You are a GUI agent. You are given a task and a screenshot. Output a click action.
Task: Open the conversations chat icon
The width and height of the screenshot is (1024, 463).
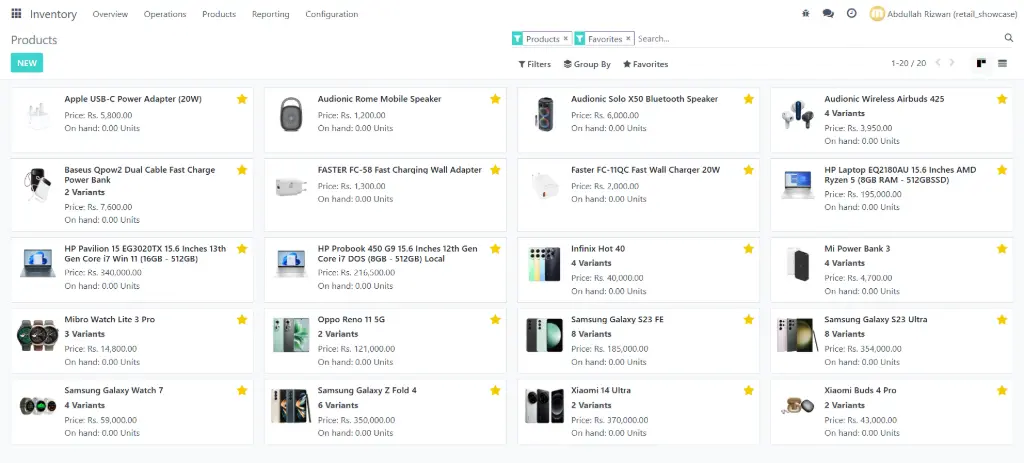click(828, 14)
